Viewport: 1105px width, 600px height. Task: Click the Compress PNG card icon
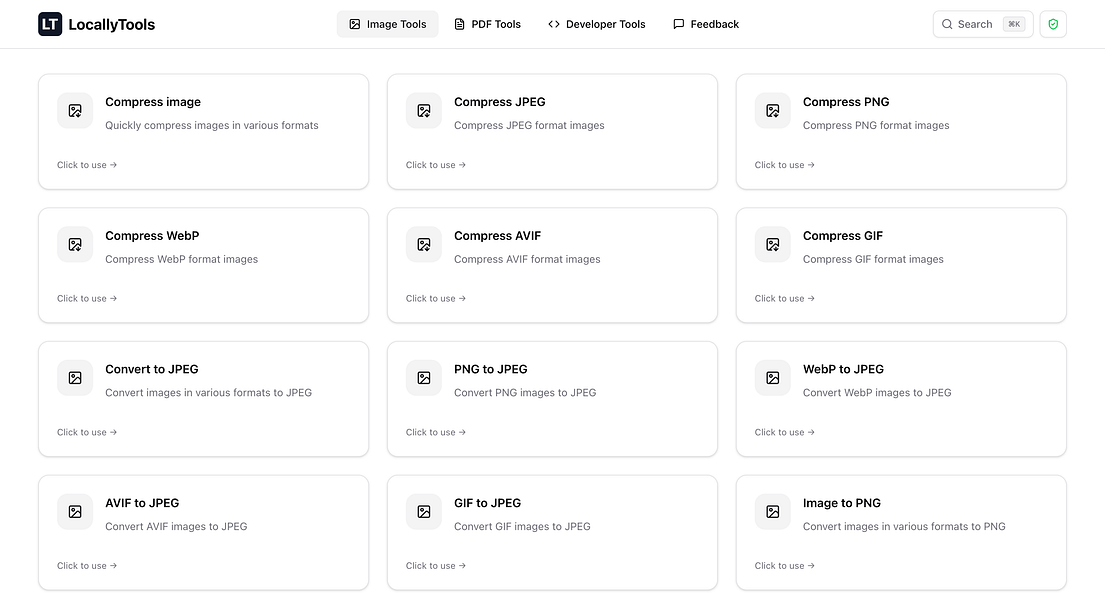pos(772,110)
